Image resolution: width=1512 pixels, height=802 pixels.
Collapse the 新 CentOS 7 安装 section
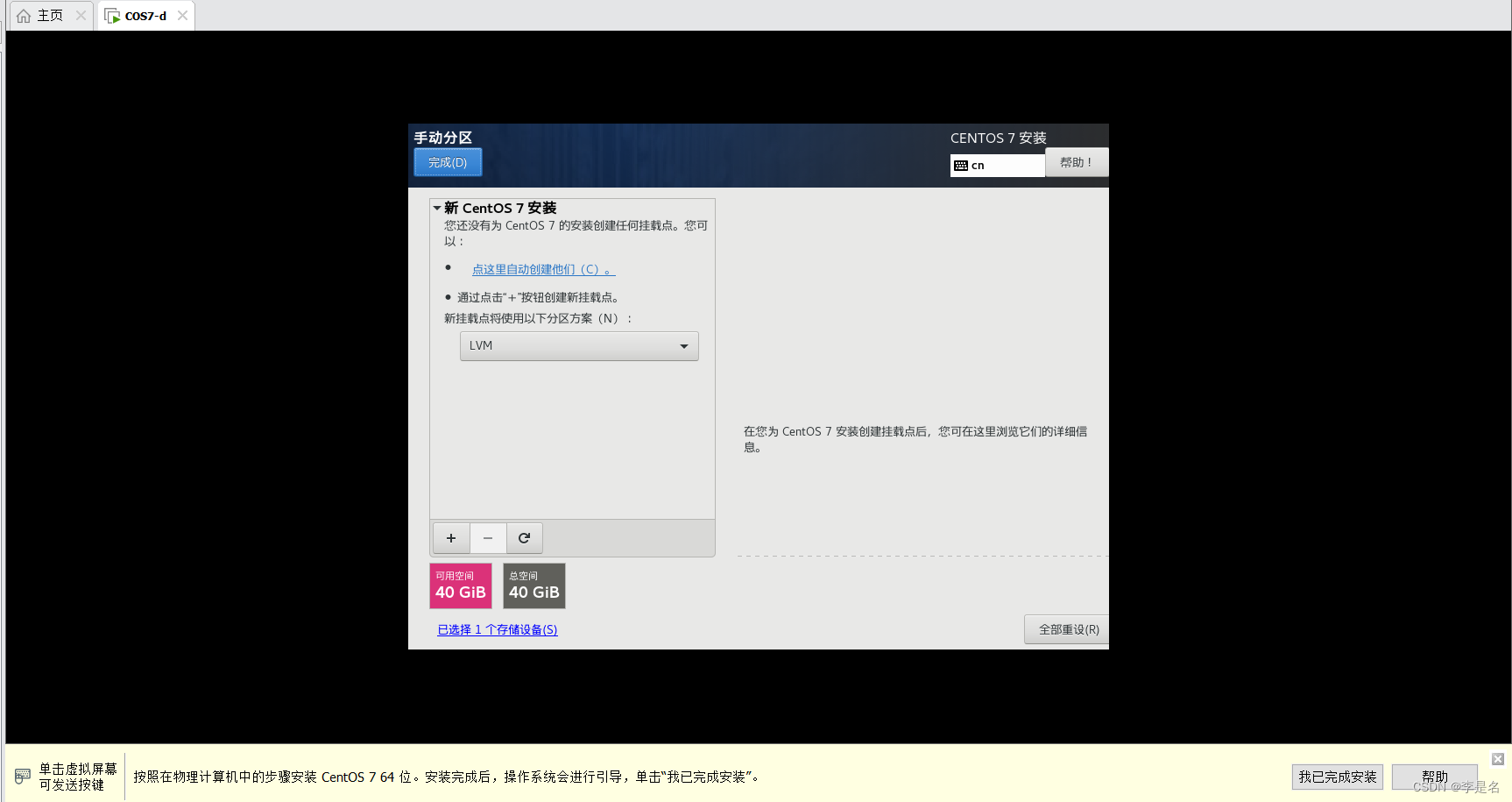tap(437, 208)
